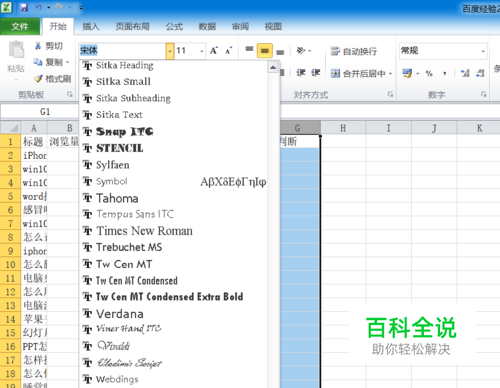
Task: Apply comma style number format
Action: (x=445, y=73)
